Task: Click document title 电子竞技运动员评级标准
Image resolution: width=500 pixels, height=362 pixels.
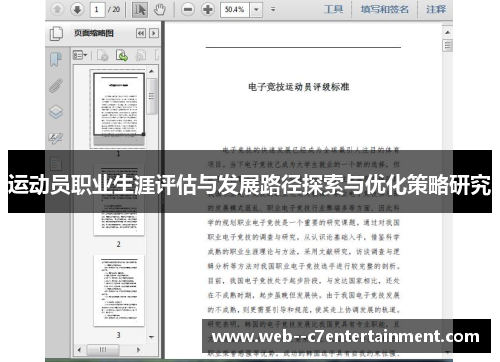Action: (x=298, y=87)
